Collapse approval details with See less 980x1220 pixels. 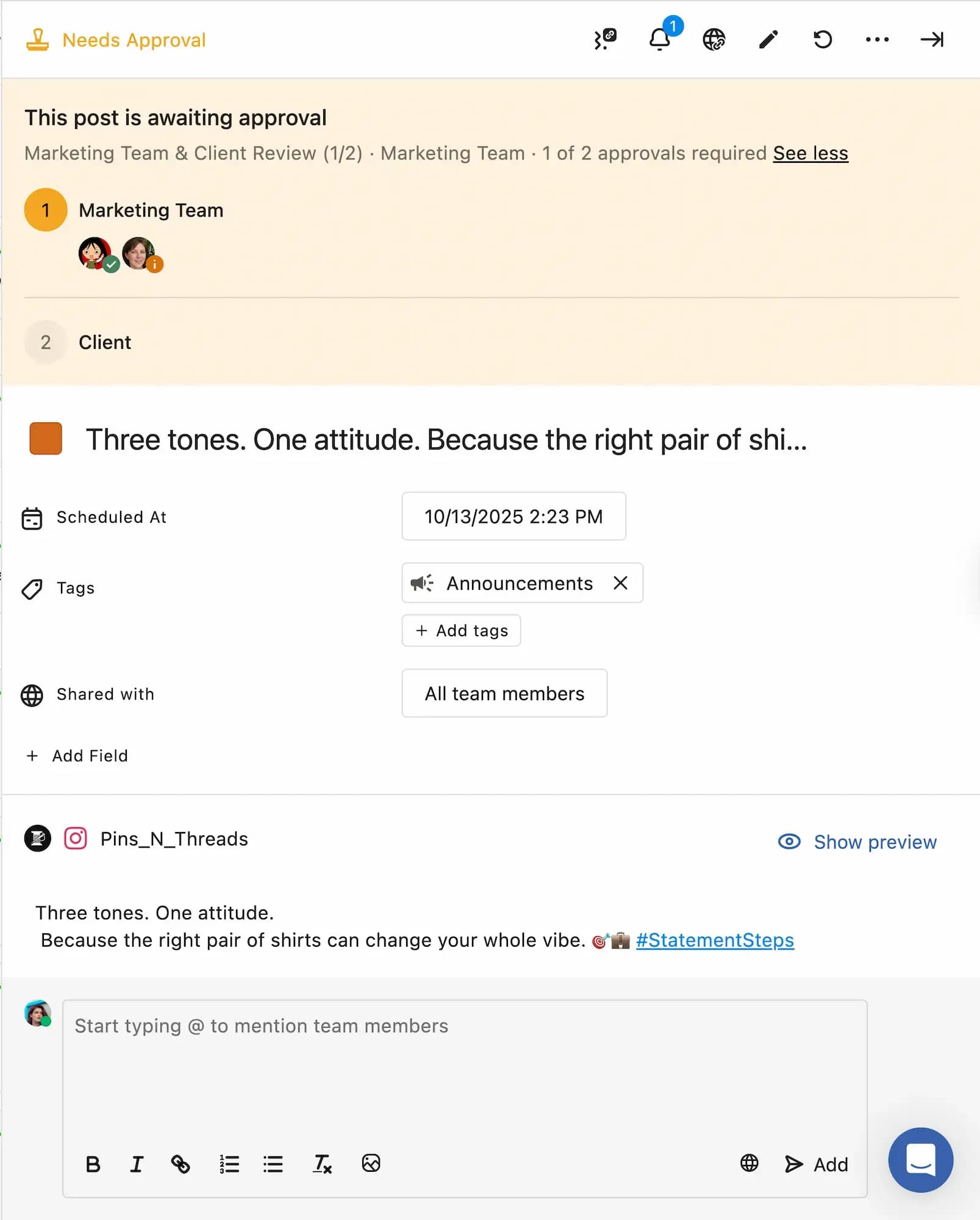coord(810,153)
